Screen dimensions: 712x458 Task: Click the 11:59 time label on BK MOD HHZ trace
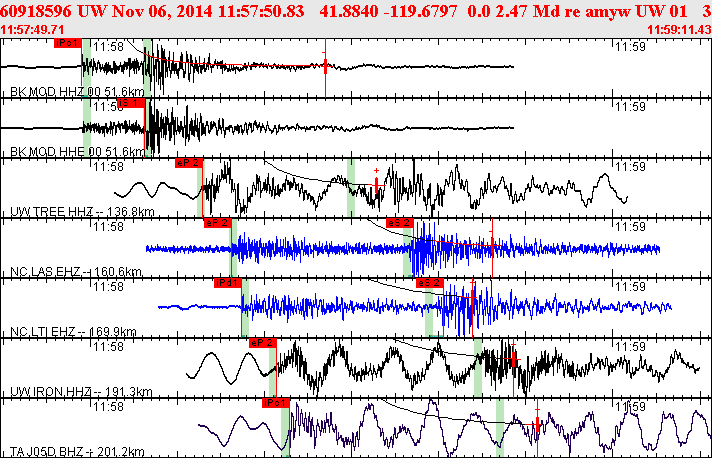[x=630, y=46]
